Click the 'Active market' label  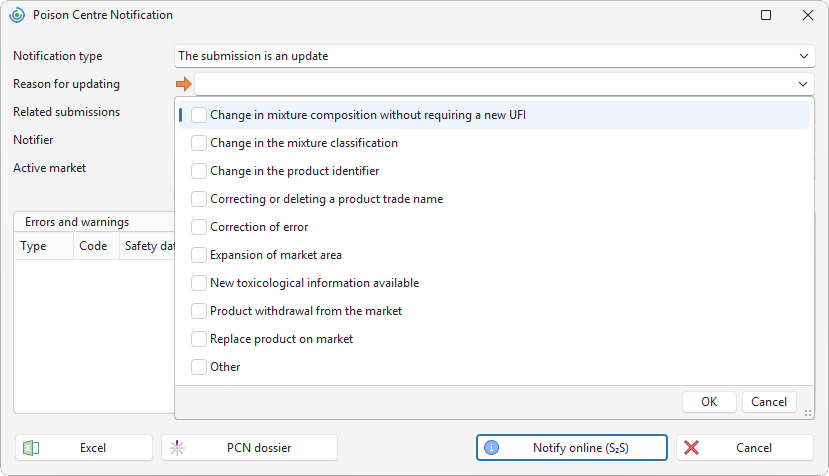tap(50, 168)
